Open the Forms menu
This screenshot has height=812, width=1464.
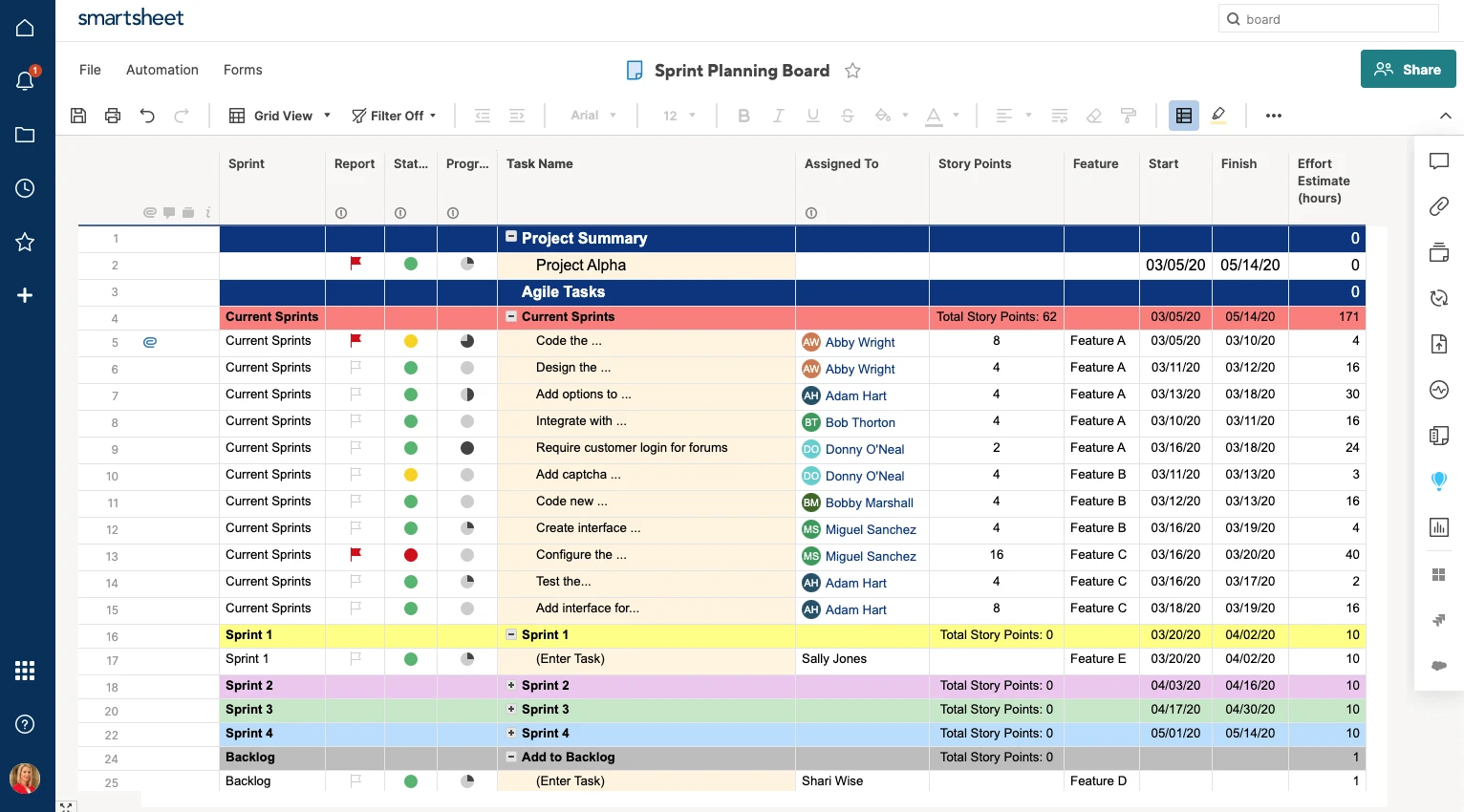242,69
